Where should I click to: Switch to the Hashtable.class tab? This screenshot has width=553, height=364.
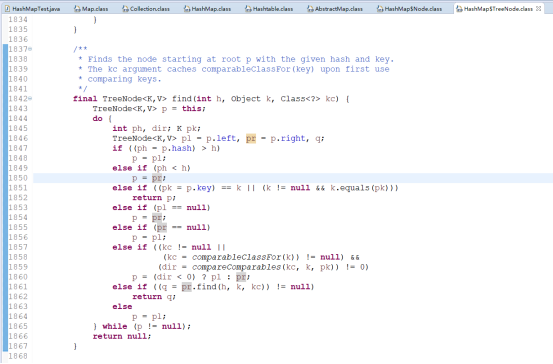click(269, 8)
